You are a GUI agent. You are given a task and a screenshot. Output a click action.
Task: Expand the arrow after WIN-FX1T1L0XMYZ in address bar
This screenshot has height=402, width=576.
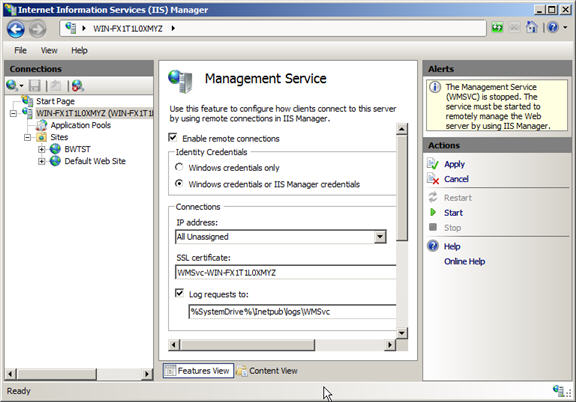point(173,28)
